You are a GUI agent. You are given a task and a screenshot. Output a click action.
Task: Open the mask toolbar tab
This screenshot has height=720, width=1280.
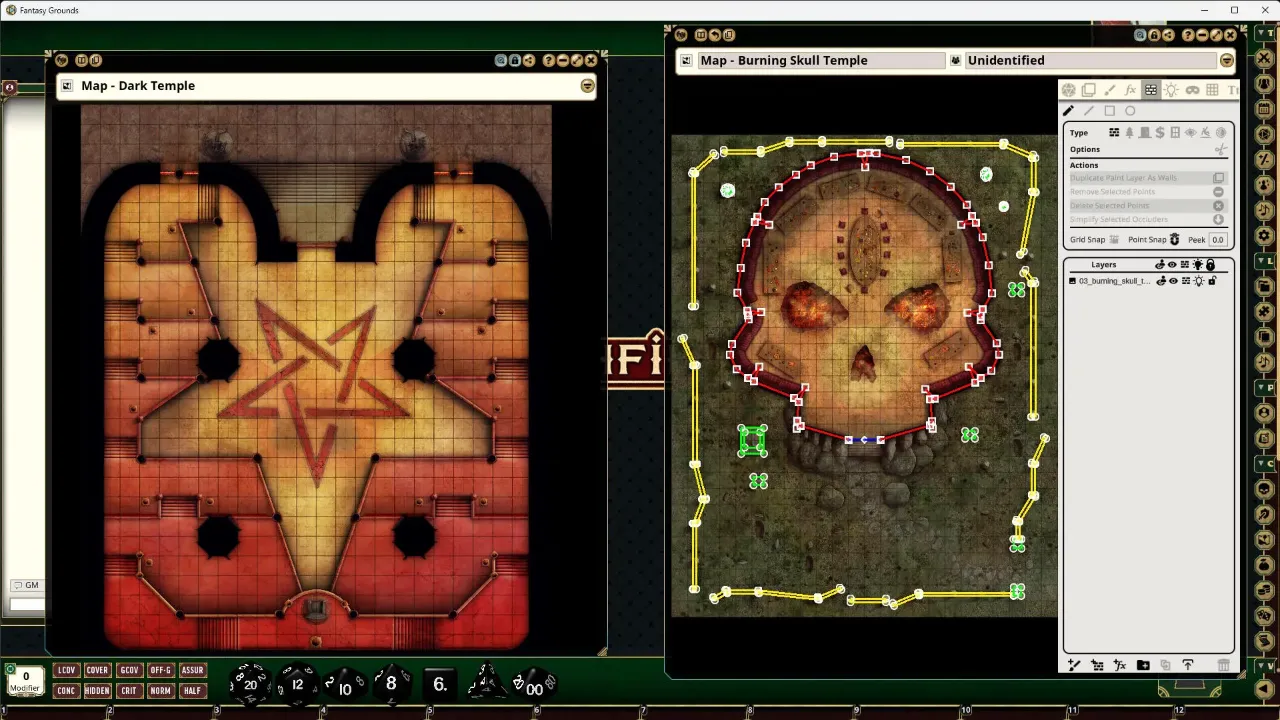coord(1192,90)
